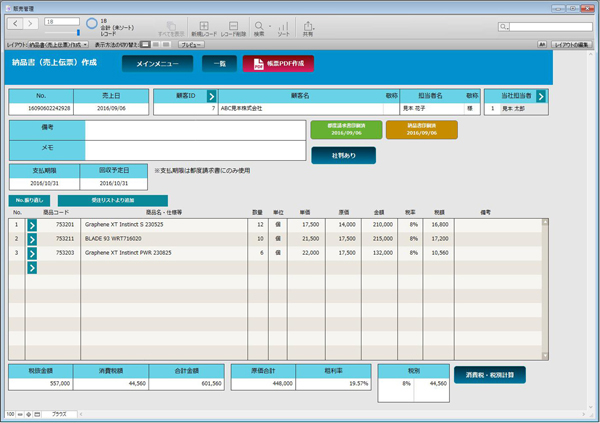Click the 担当者名 field 見本 花子
This screenshot has width=600, height=423.
coord(432,109)
